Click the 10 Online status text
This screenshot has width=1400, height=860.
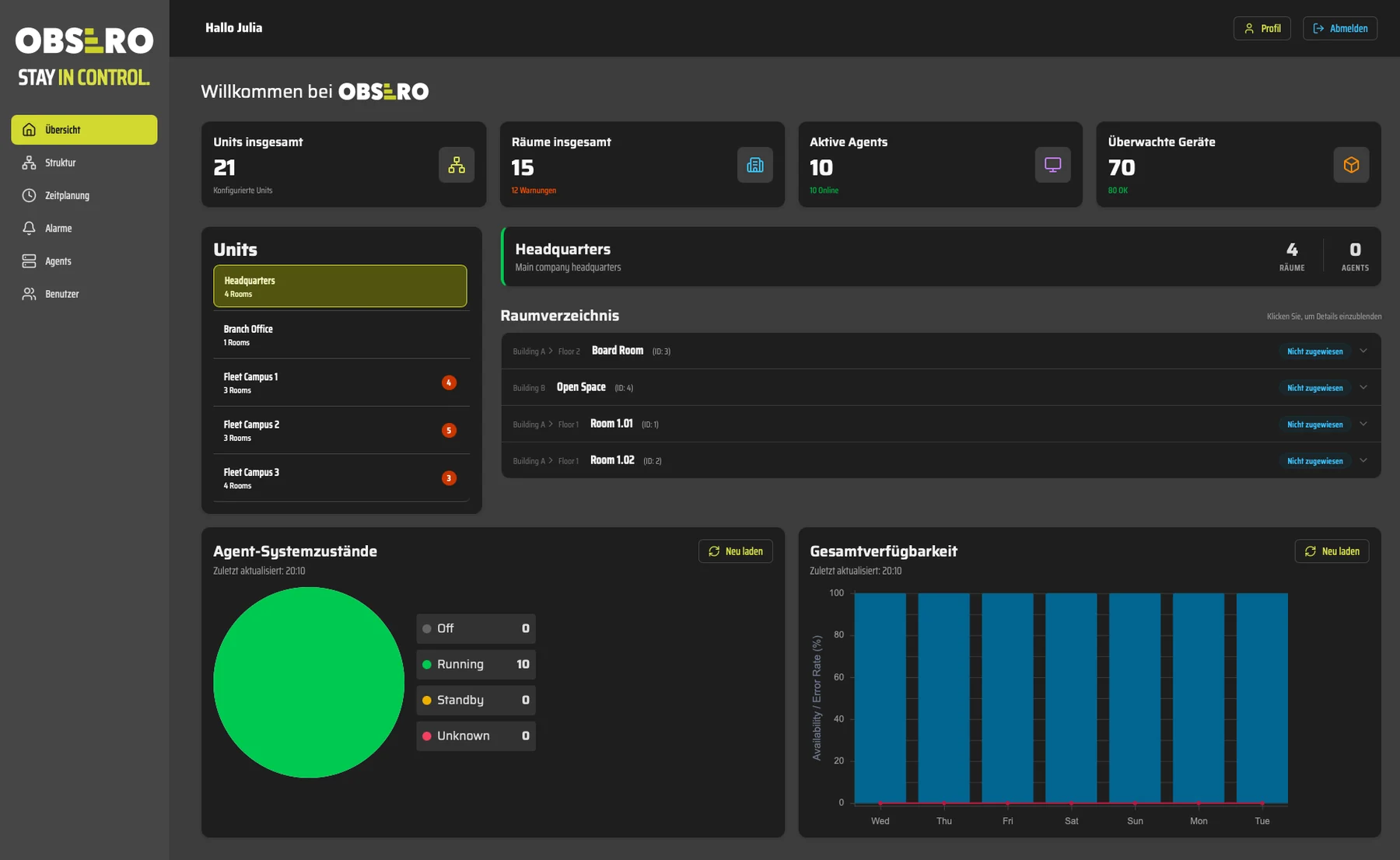pos(824,191)
